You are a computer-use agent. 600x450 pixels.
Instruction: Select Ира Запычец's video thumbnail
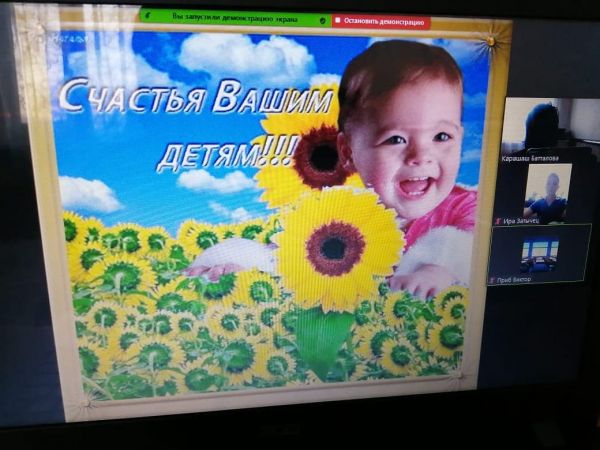tap(547, 191)
